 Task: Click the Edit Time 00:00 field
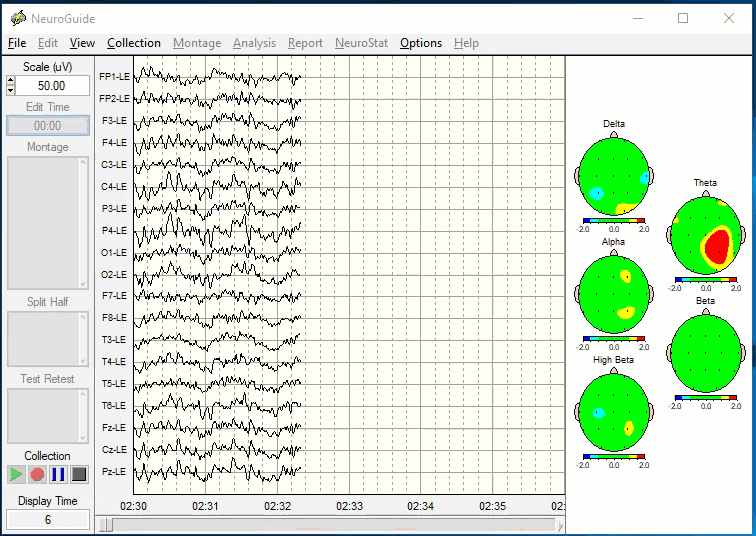pos(48,126)
